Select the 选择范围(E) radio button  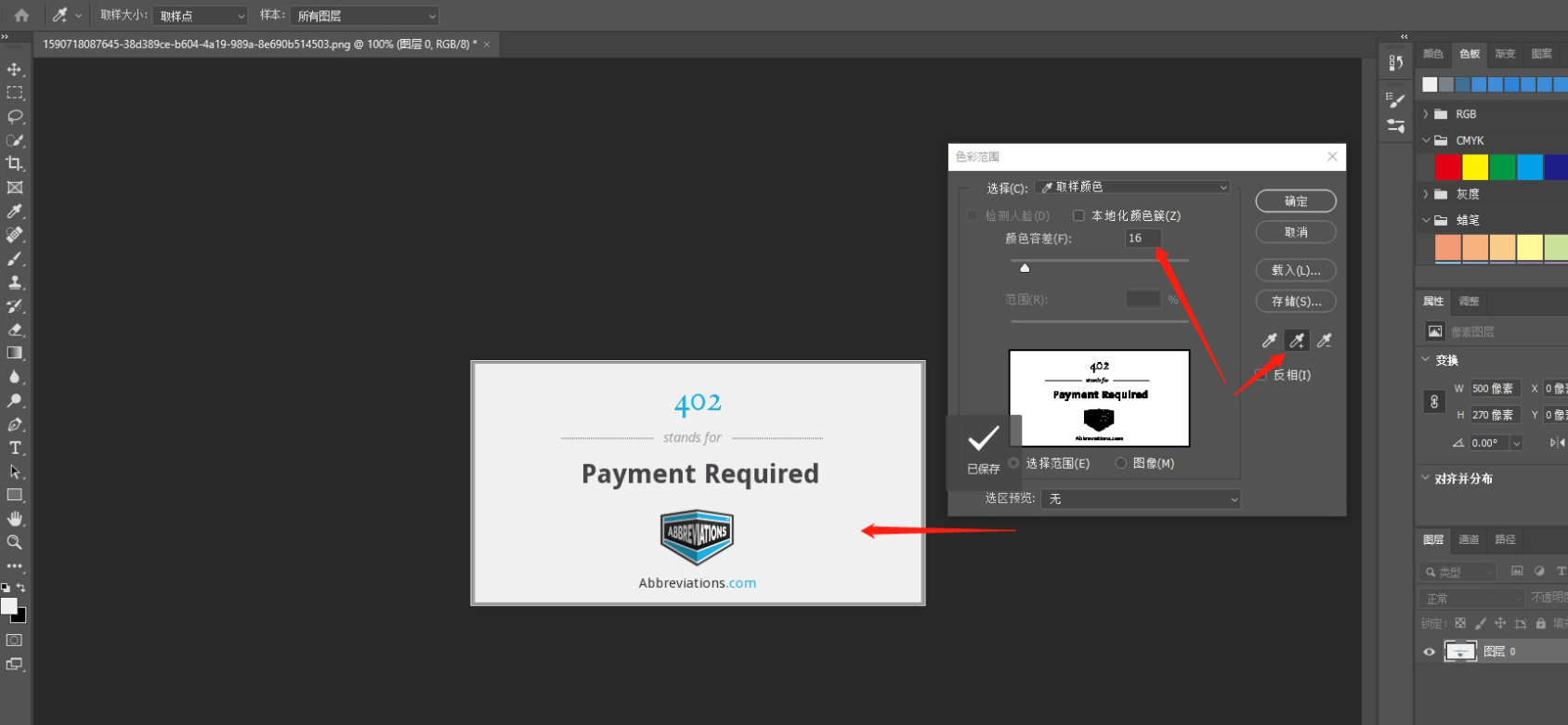[x=1013, y=463]
